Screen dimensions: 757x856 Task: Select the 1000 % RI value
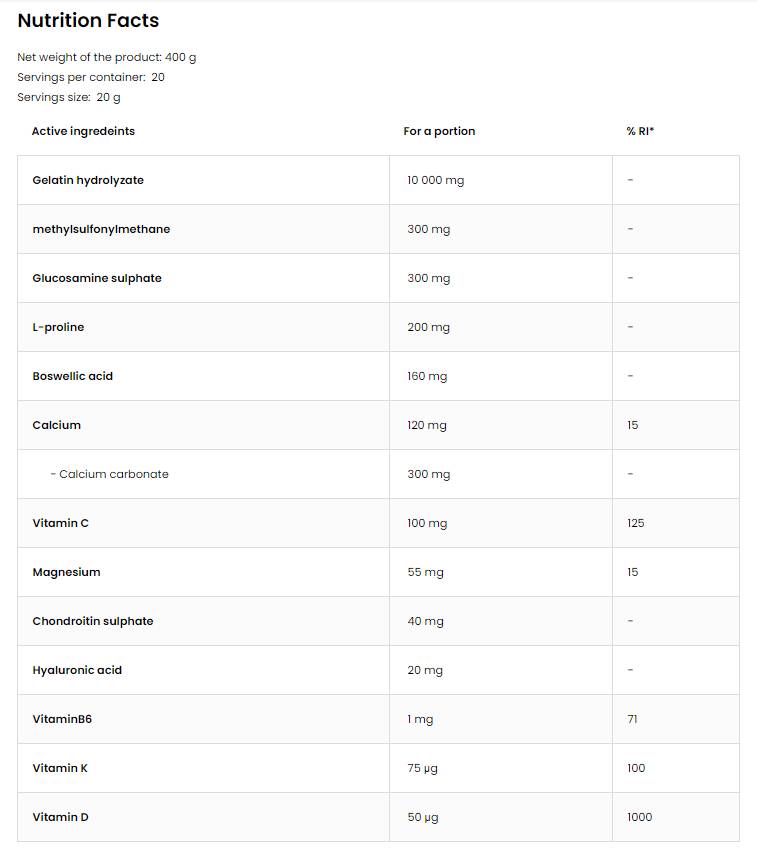pyautogui.click(x=640, y=817)
